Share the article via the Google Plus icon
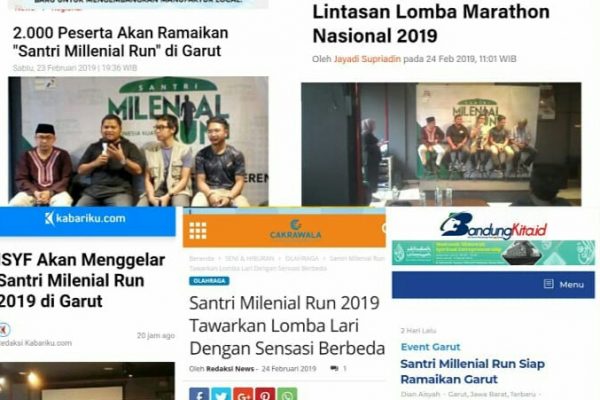The width and height of the screenshot is (600, 400). (x=243, y=394)
